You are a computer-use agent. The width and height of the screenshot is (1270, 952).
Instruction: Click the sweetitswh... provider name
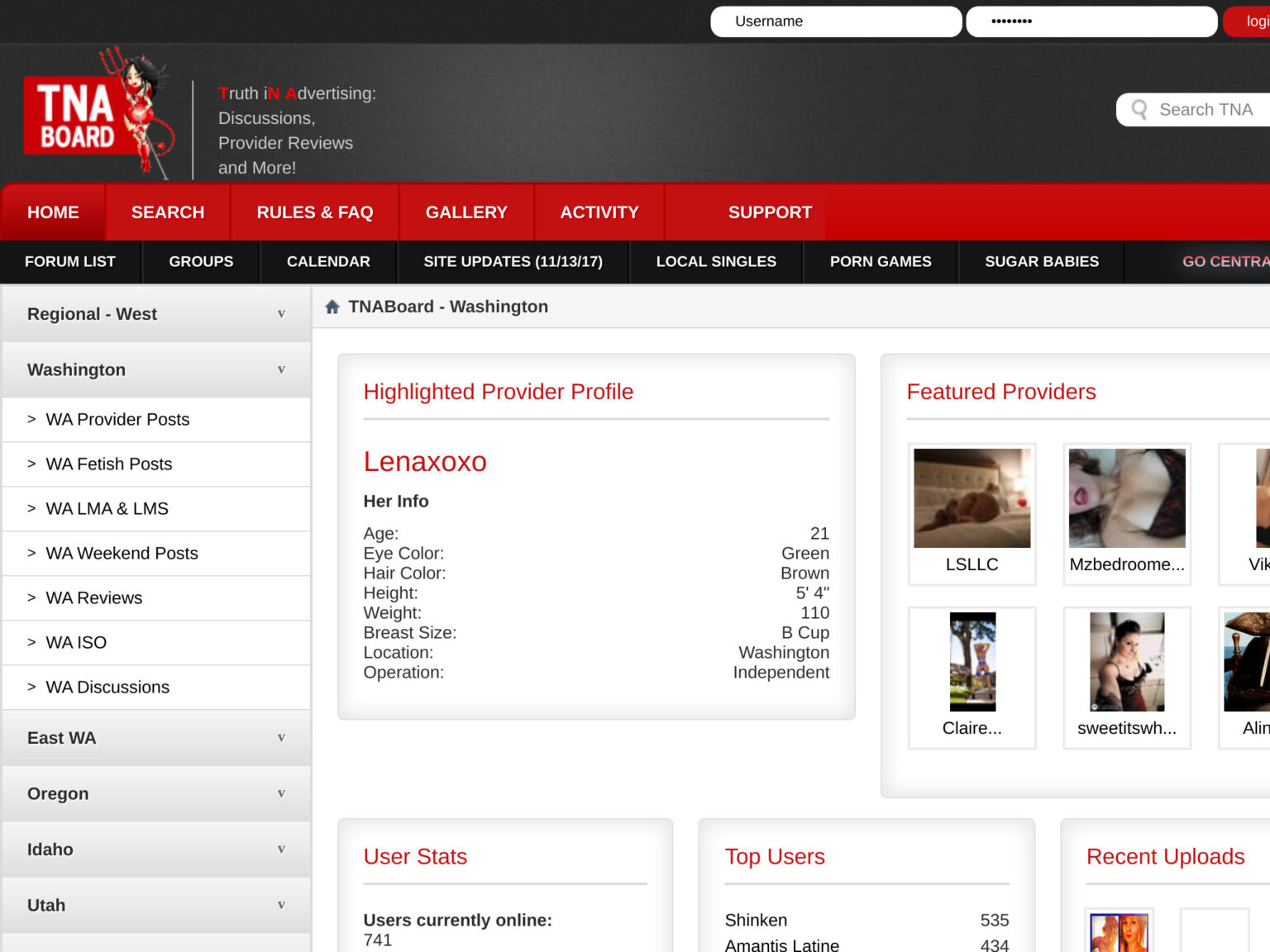coord(1126,728)
